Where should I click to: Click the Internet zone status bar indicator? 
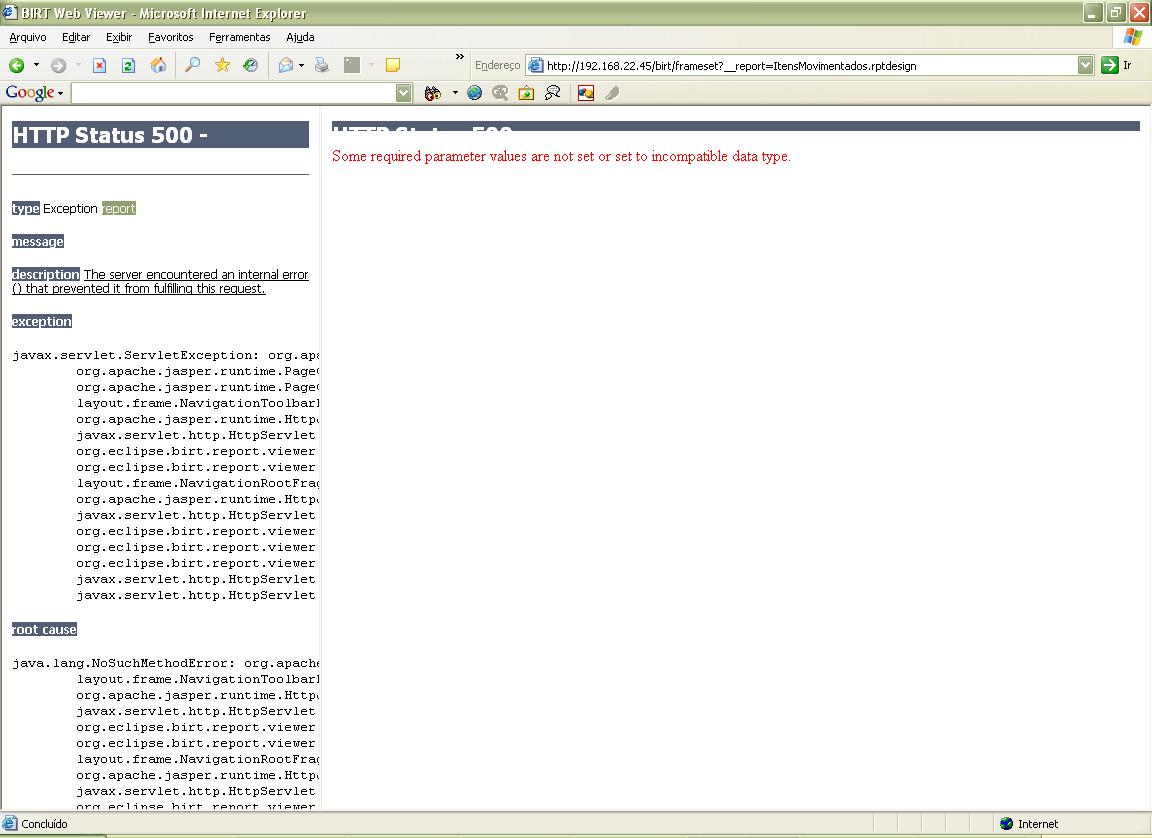[1029, 824]
